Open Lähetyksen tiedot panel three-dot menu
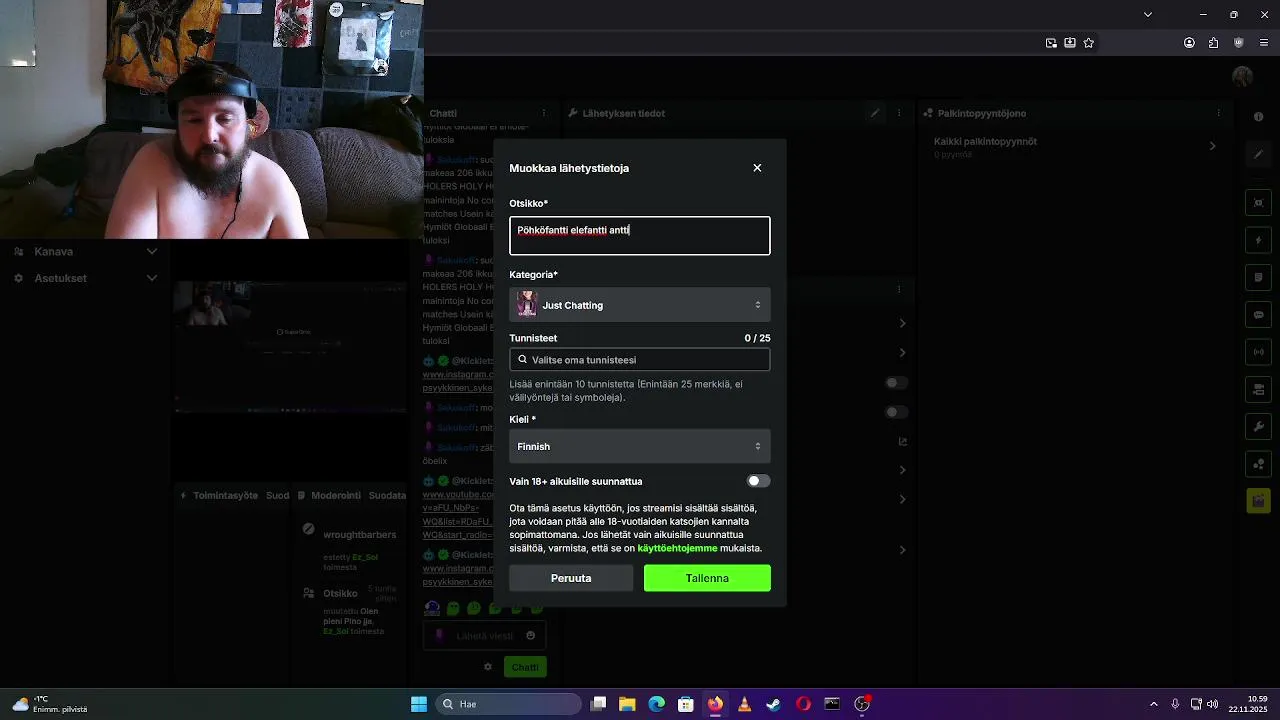1280x720 pixels. tap(899, 113)
